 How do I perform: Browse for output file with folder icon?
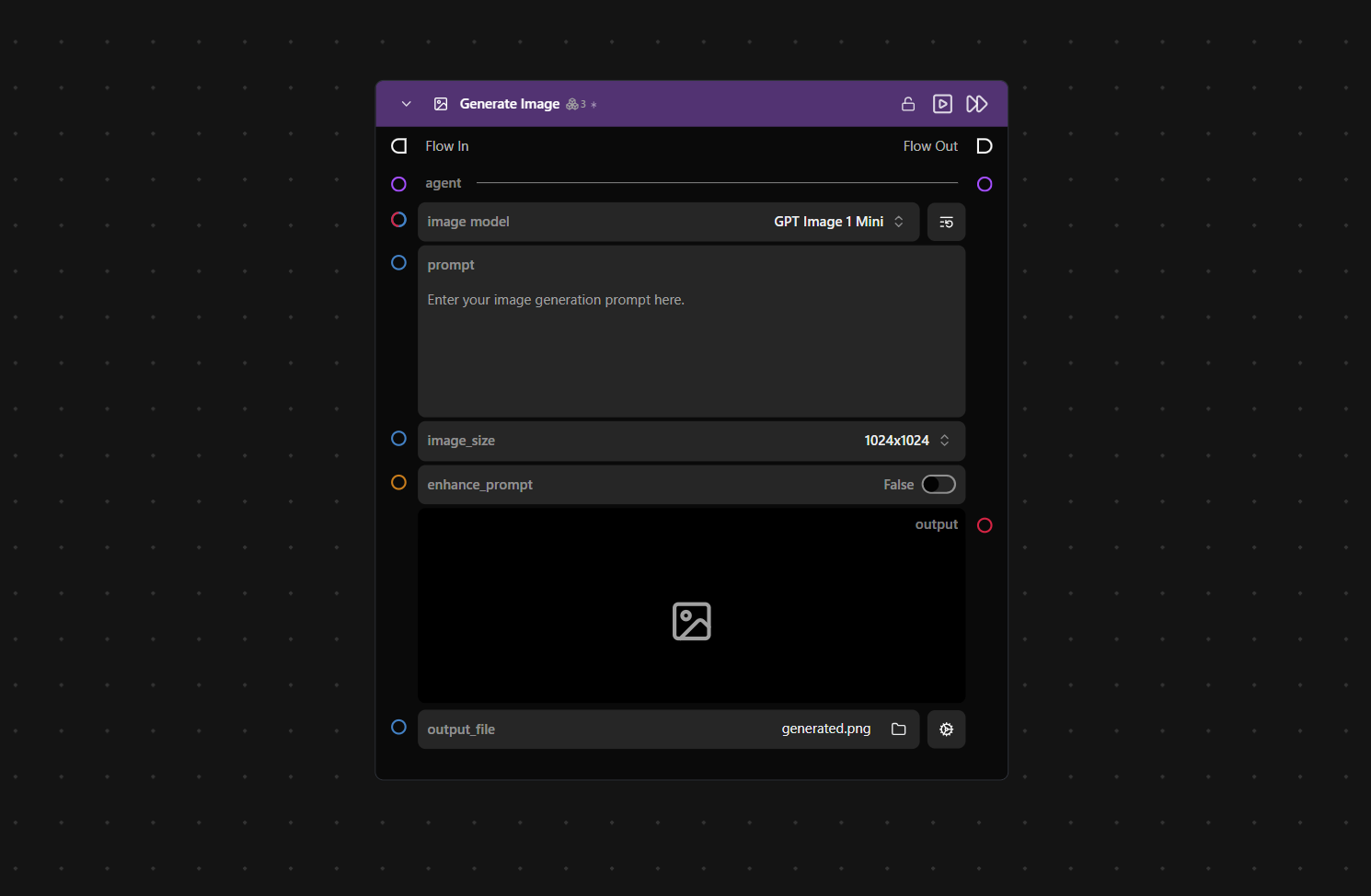pyautogui.click(x=899, y=729)
